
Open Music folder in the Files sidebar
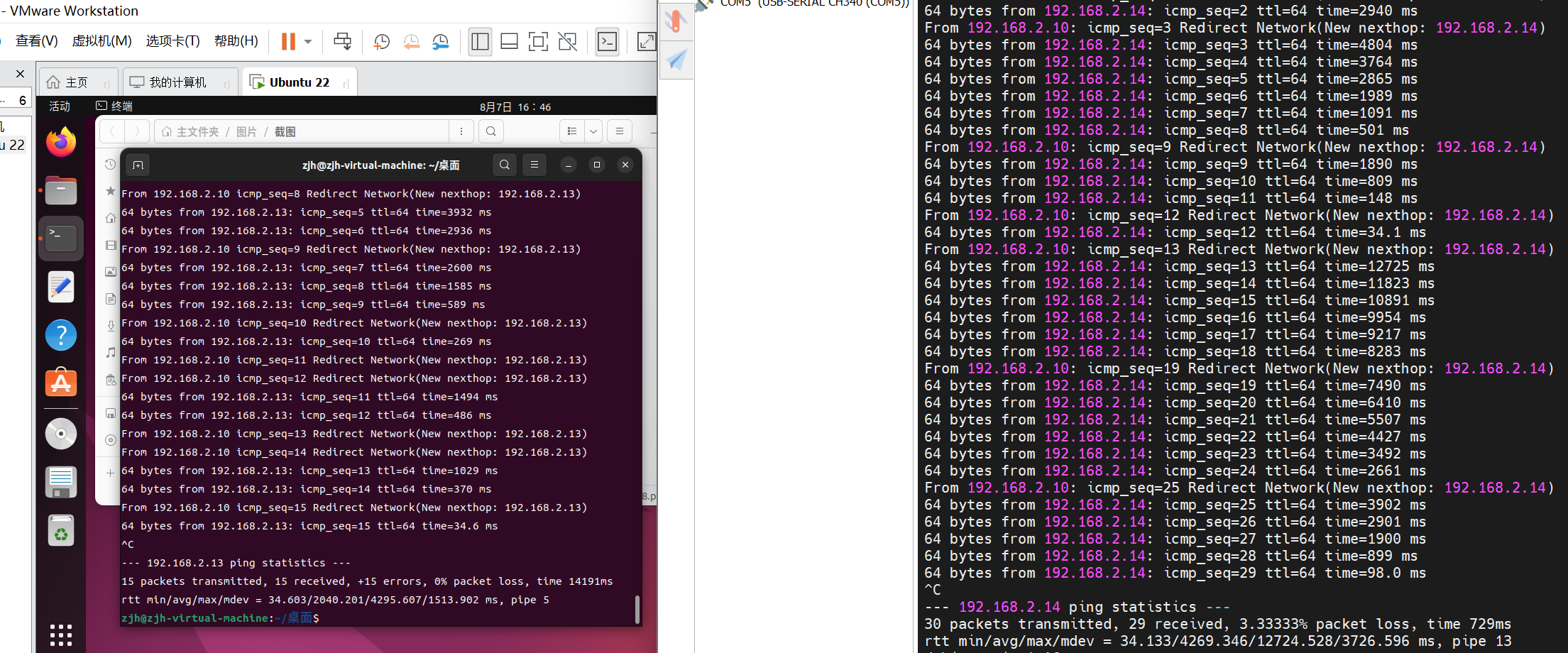(x=111, y=352)
